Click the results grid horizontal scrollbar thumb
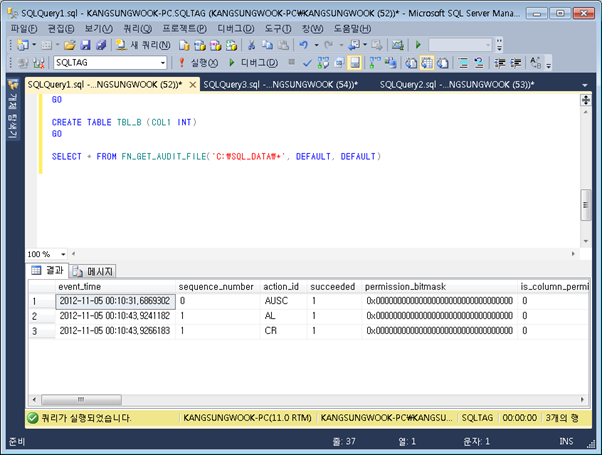Viewport: 602px width, 455px height. 81,400
